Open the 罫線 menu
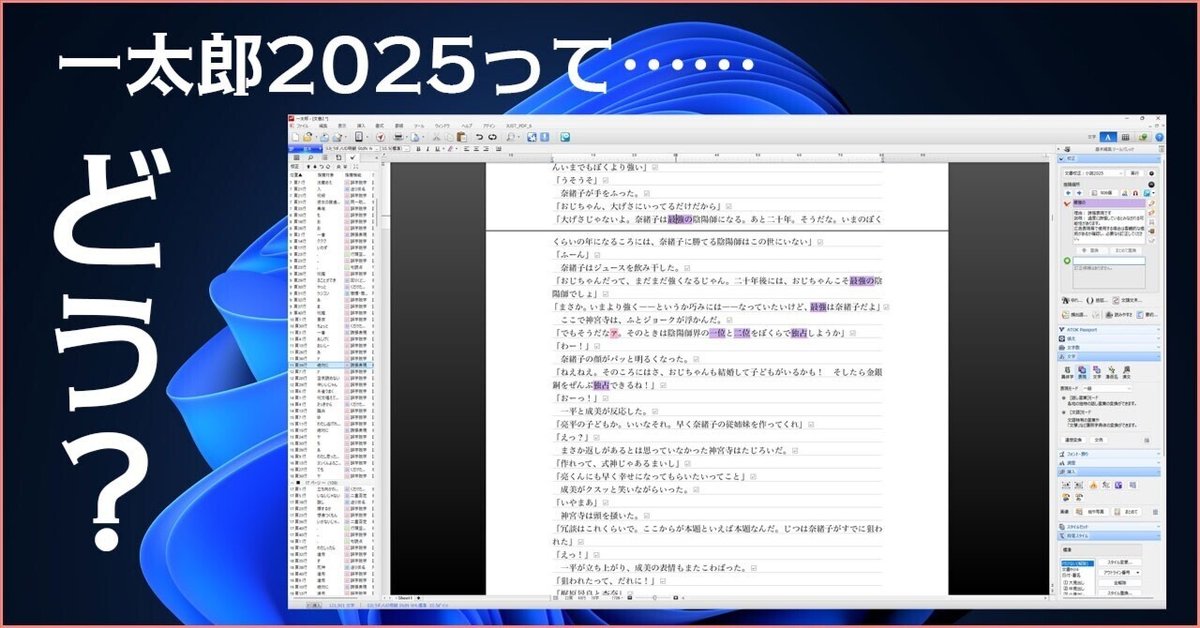Screen dimensions: 1200x628 tap(398, 126)
